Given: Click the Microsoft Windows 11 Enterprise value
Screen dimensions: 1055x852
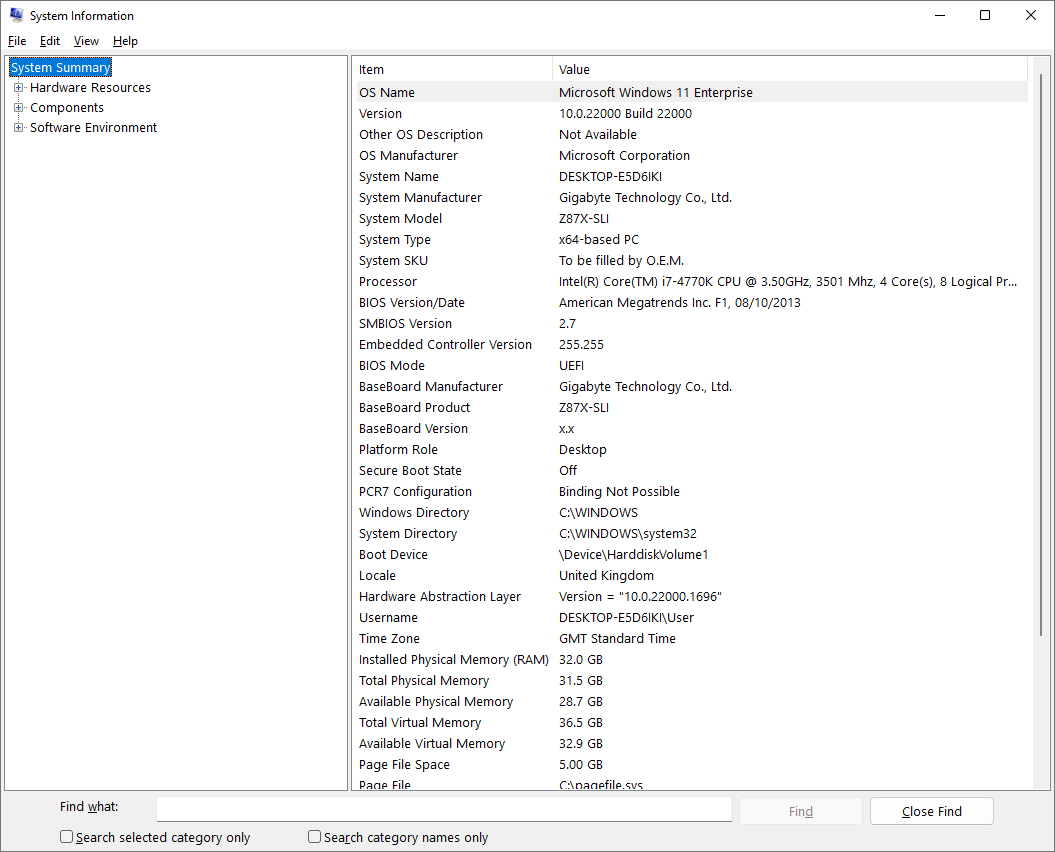Looking at the screenshot, I should (656, 92).
